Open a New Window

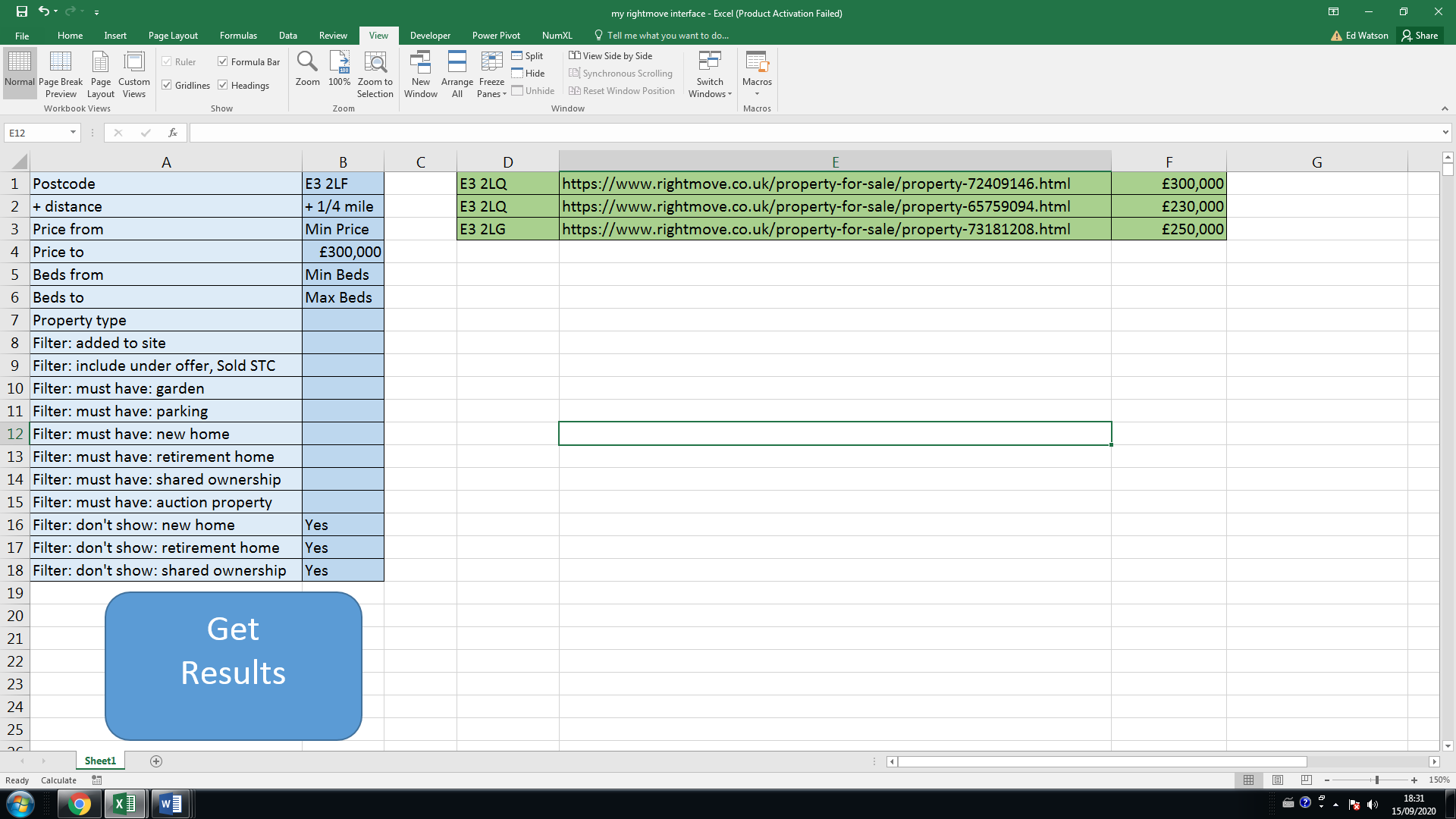click(x=420, y=74)
